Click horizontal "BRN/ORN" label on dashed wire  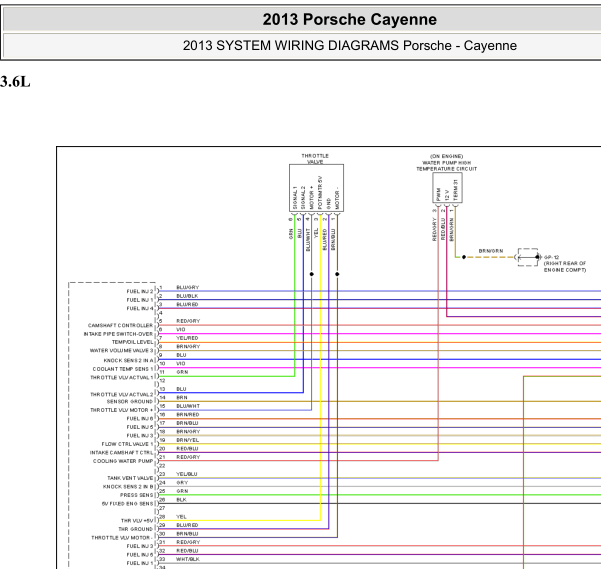click(x=491, y=251)
